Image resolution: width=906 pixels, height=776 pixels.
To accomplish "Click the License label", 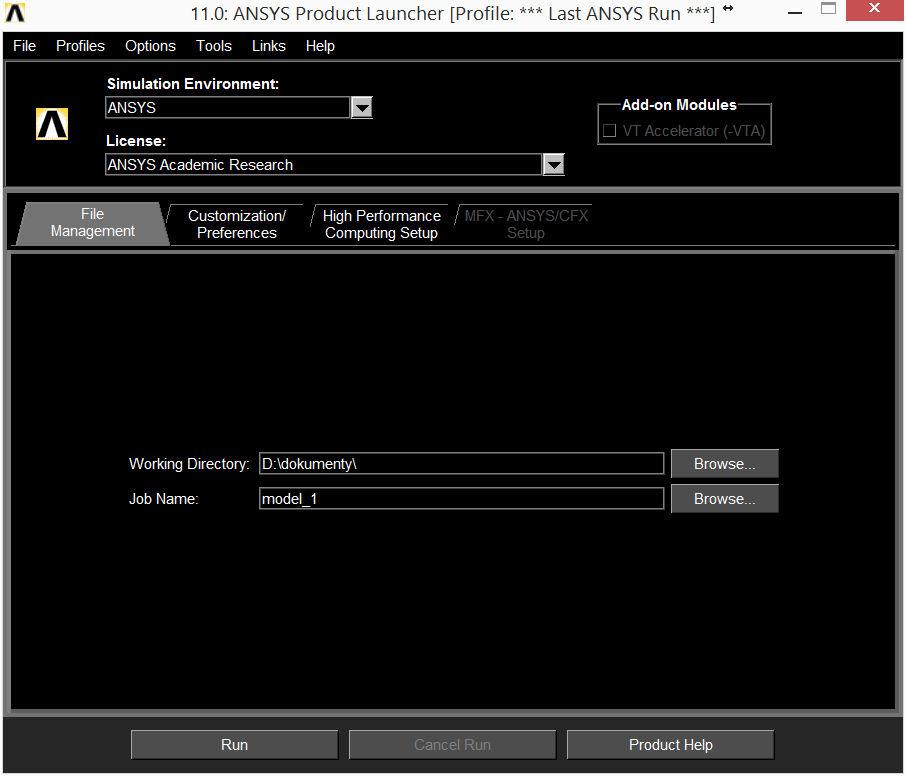I will tap(136, 141).
